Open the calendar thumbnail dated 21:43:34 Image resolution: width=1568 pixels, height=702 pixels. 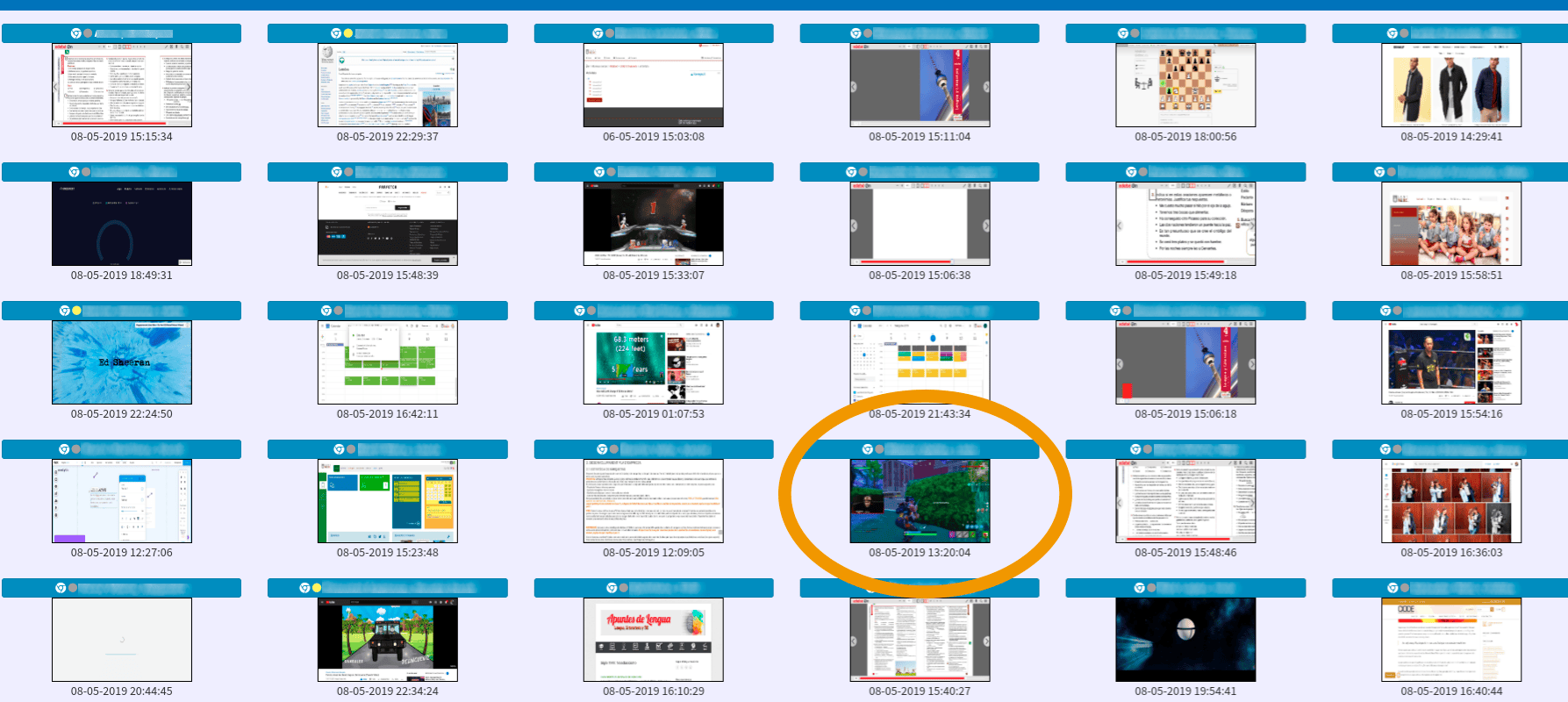coord(920,362)
